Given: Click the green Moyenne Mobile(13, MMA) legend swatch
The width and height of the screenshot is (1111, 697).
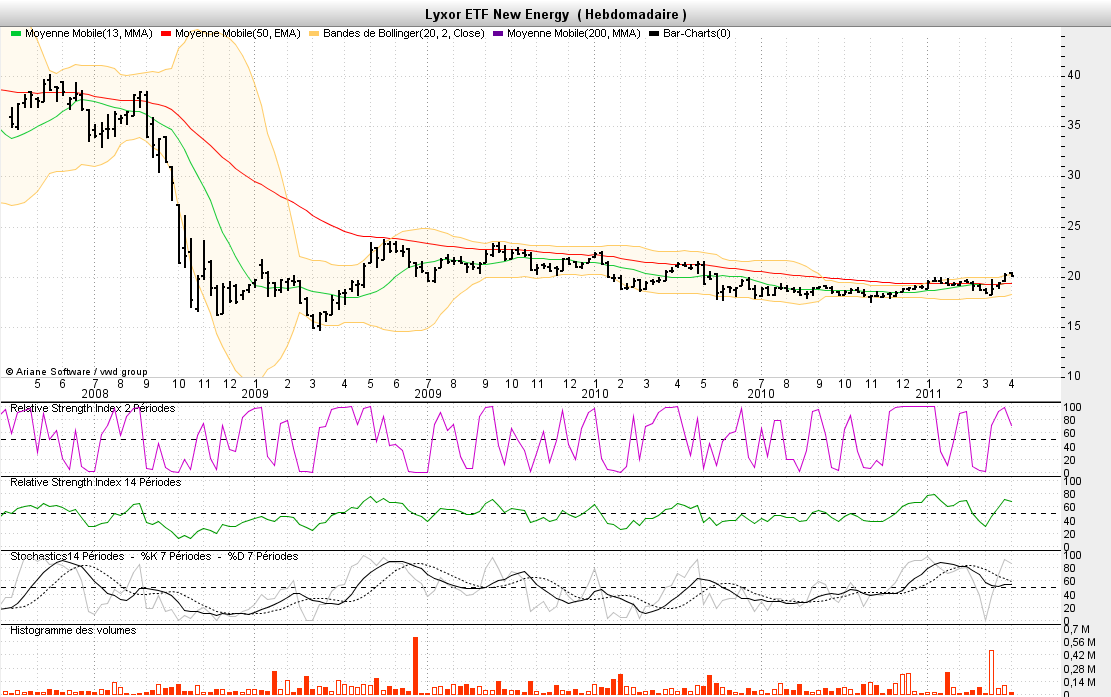Looking at the screenshot, I should pyautogui.click(x=16, y=33).
